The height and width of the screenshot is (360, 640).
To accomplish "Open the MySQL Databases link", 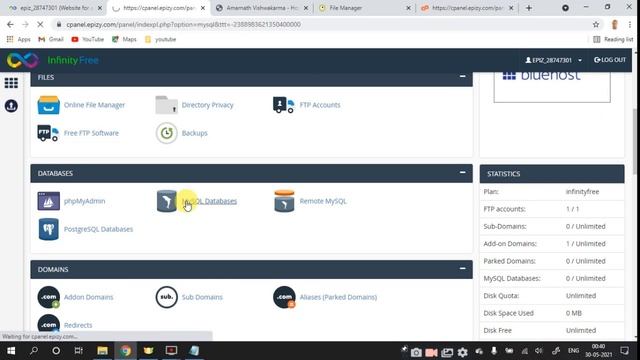I will click(x=209, y=201).
